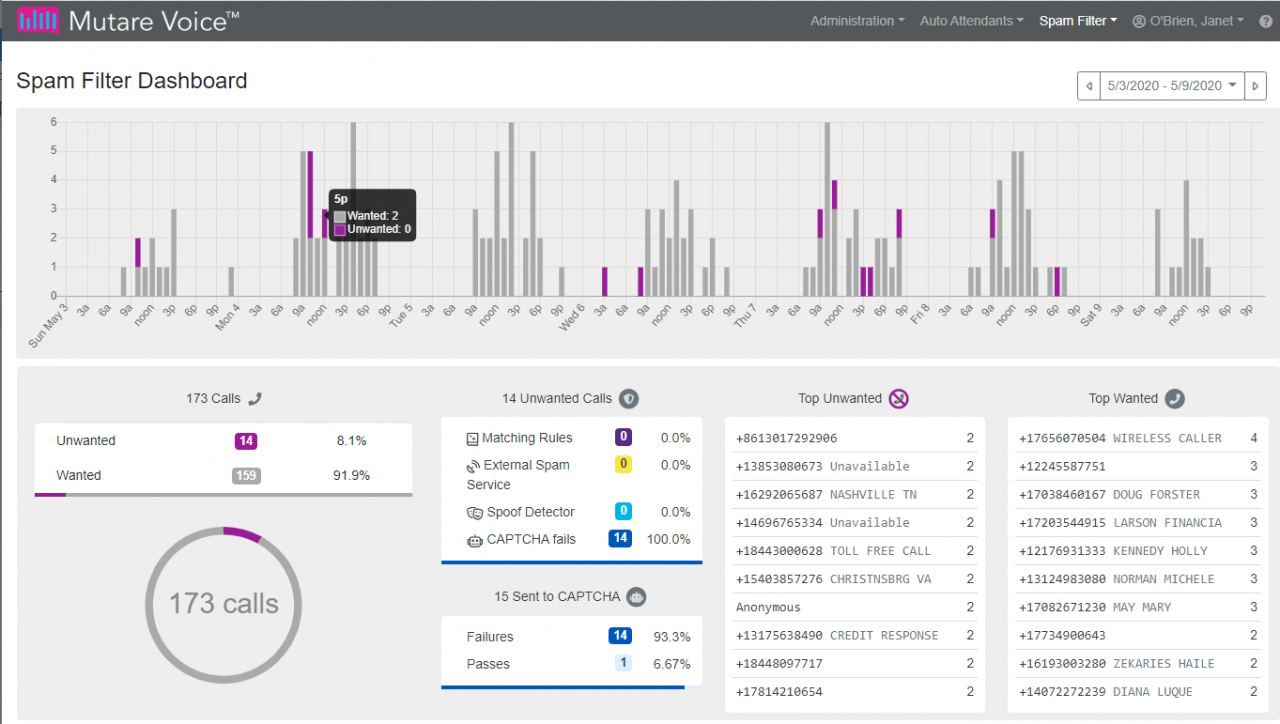1280x724 pixels.
Task: Select wanted caller WIRELESS CALLER
Action: (x=1138, y=439)
